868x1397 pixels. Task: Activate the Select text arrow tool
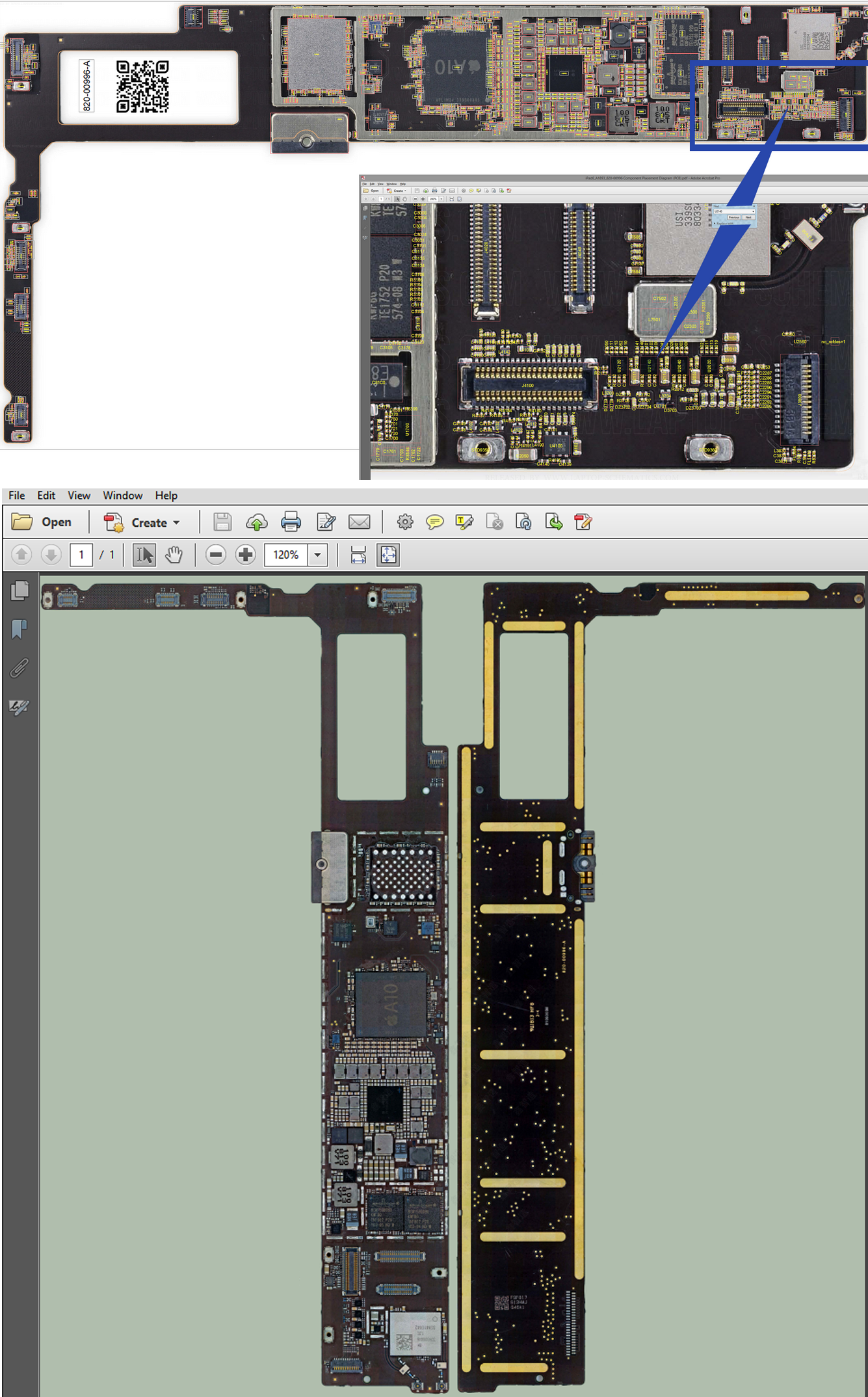[x=144, y=555]
